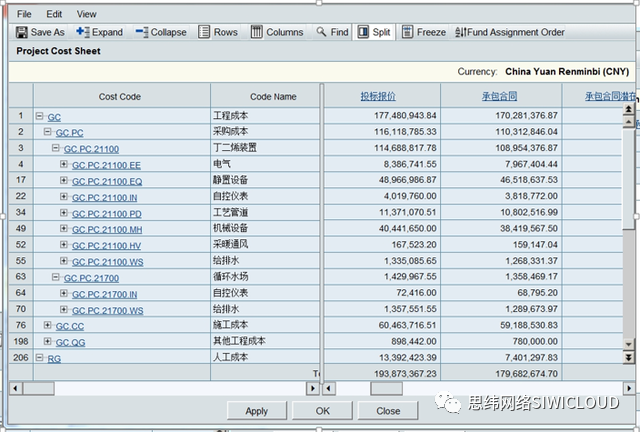This screenshot has width=640, height=432.
Task: Expand the GC.CC node
Action: click(47, 325)
